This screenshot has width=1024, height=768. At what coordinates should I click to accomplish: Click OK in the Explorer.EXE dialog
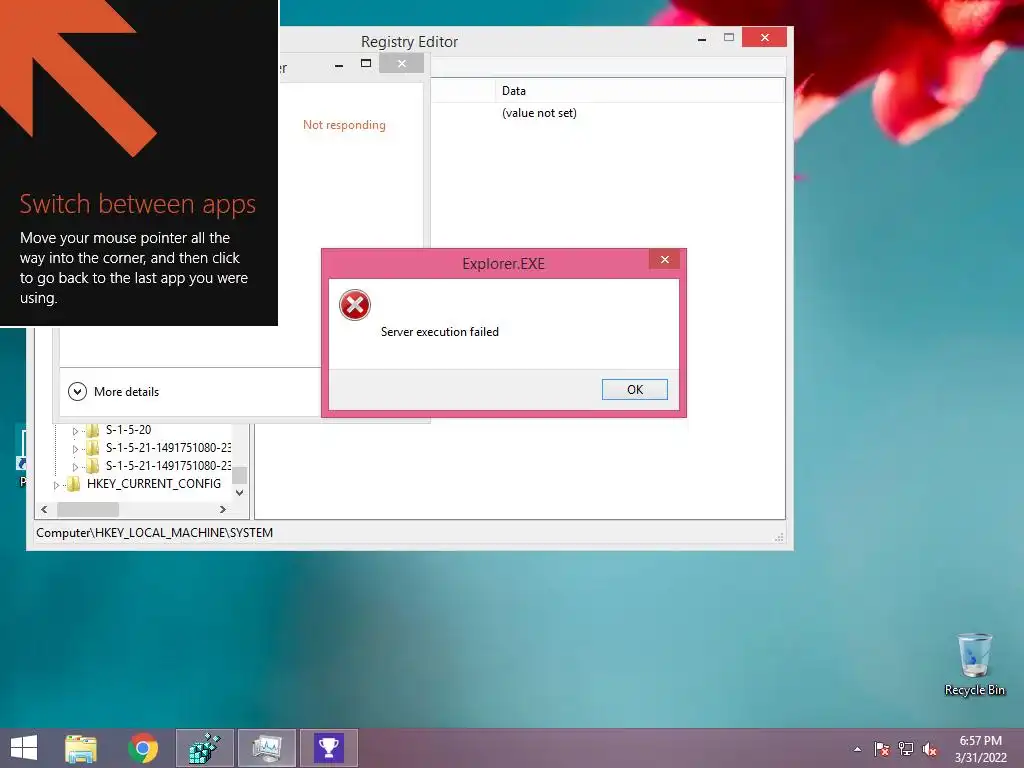coord(635,389)
